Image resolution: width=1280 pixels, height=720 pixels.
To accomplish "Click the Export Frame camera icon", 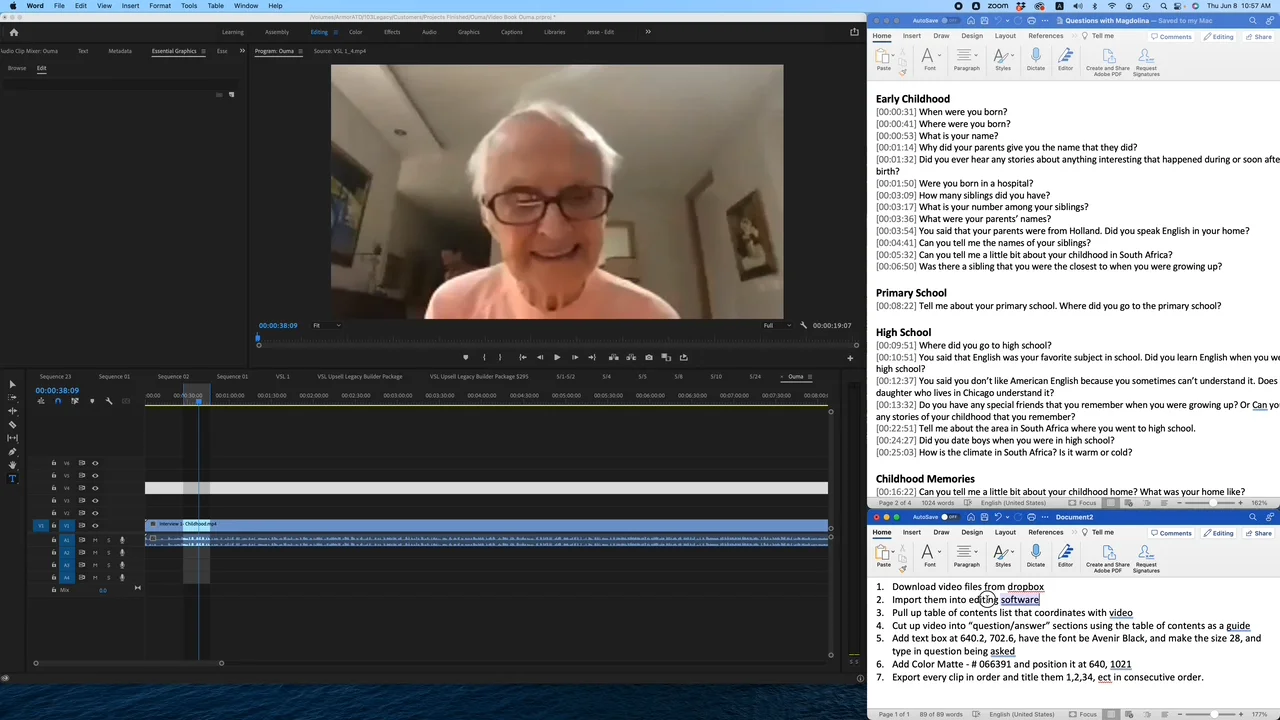I will (649, 357).
